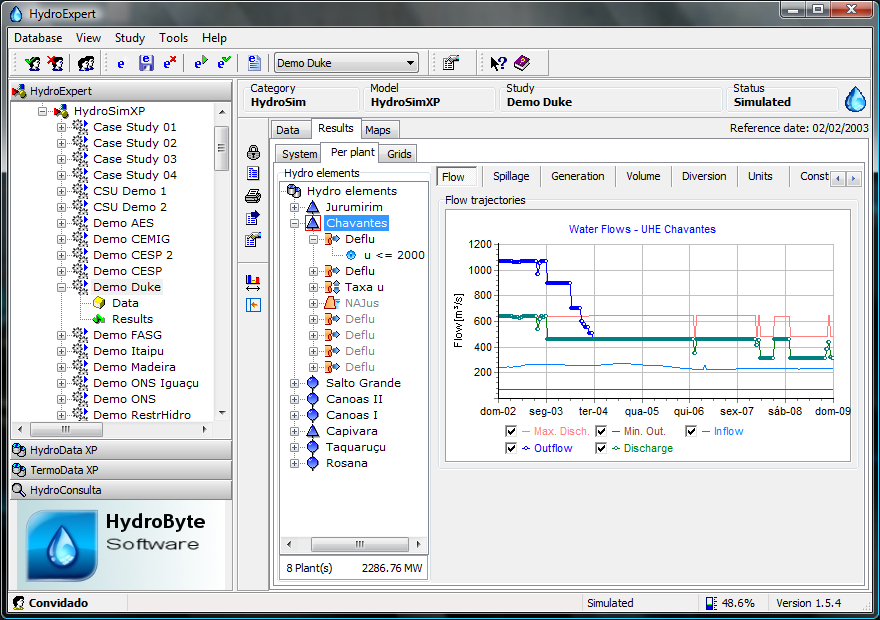Toggle the Inflow series checkbox

pos(691,431)
